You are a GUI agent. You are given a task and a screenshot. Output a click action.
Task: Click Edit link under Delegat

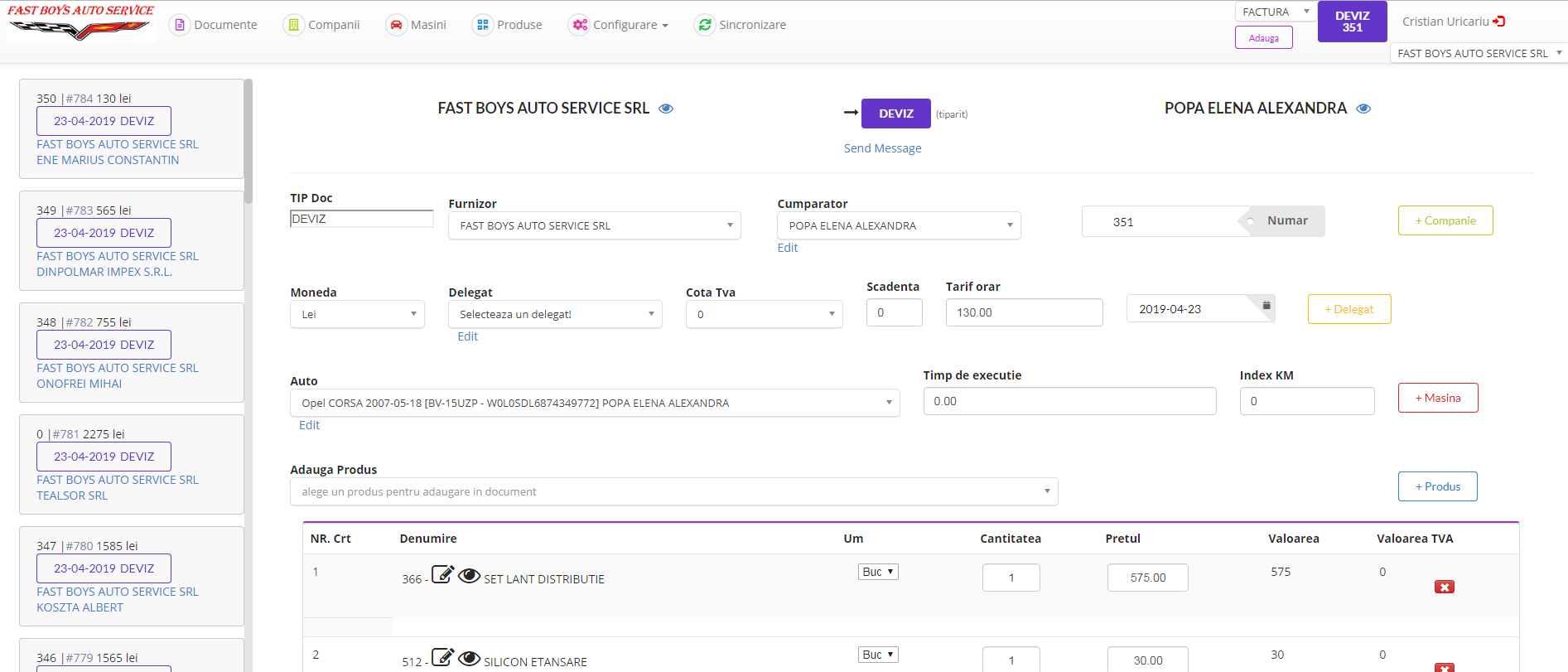(468, 336)
